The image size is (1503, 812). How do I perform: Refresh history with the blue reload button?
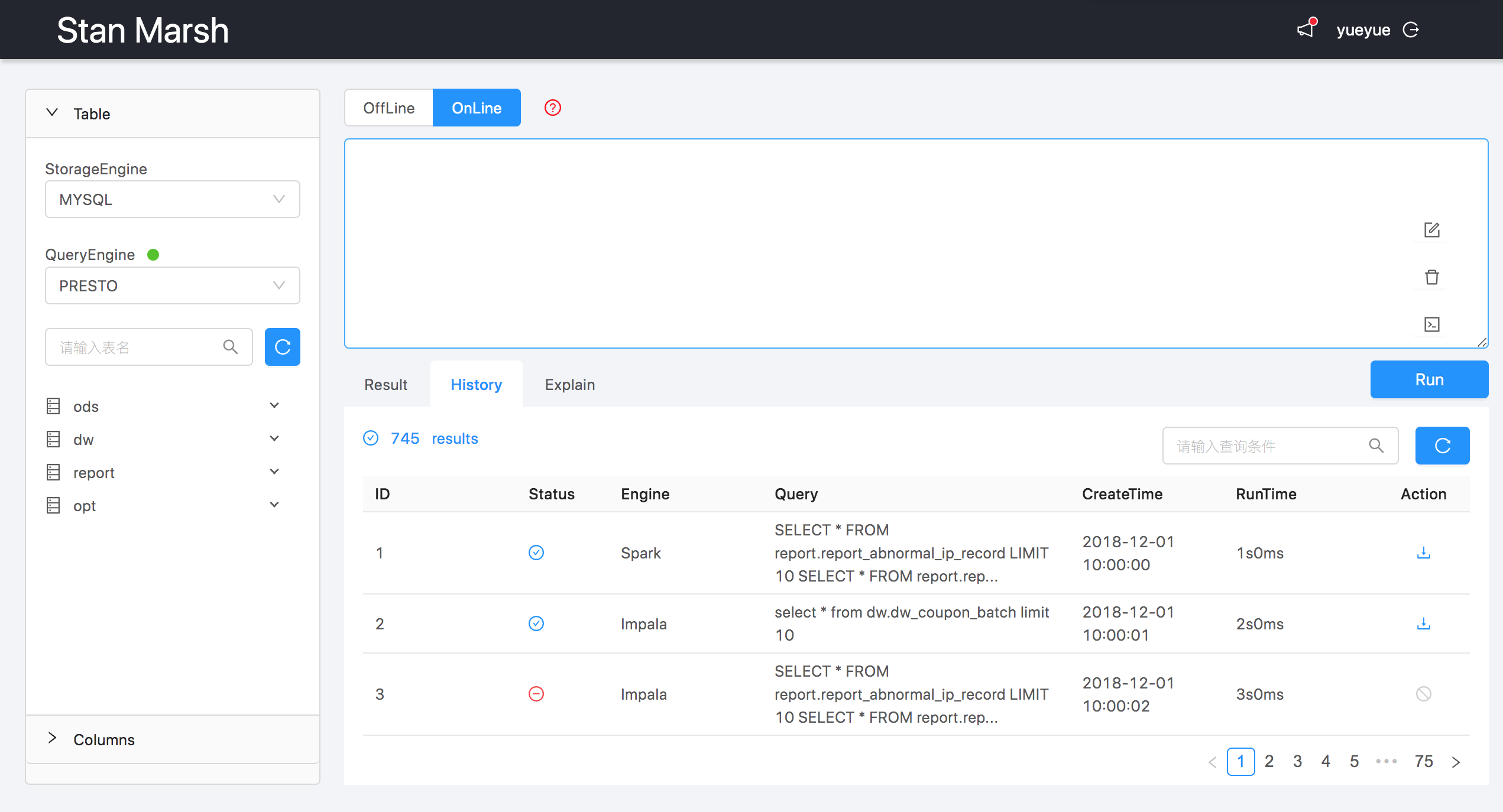click(x=1442, y=446)
